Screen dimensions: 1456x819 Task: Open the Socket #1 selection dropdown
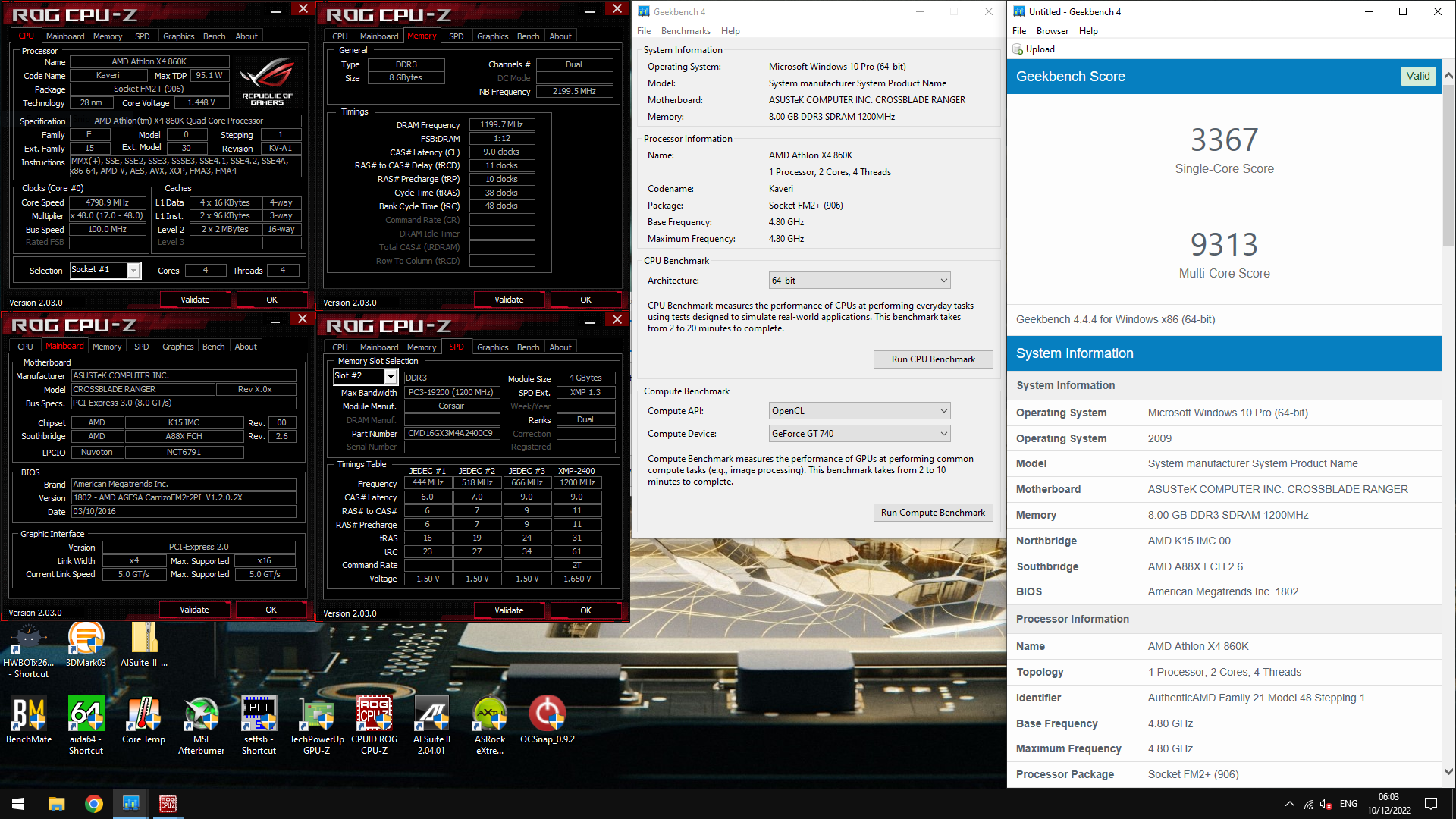tap(105, 270)
